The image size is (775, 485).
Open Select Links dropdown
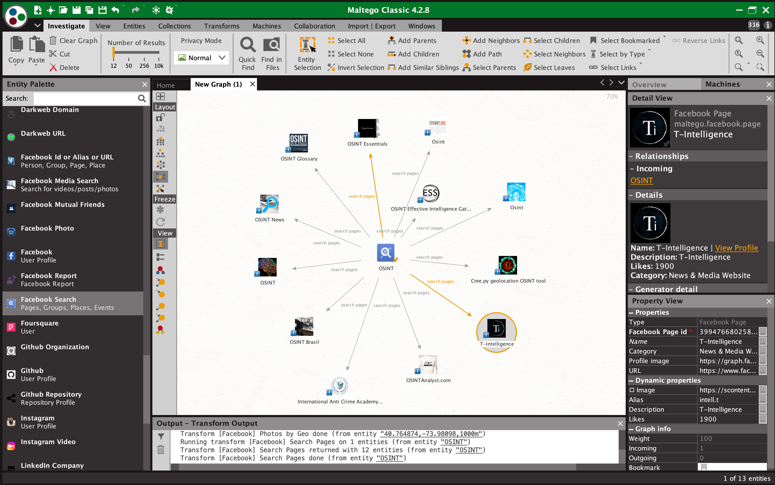(615, 67)
